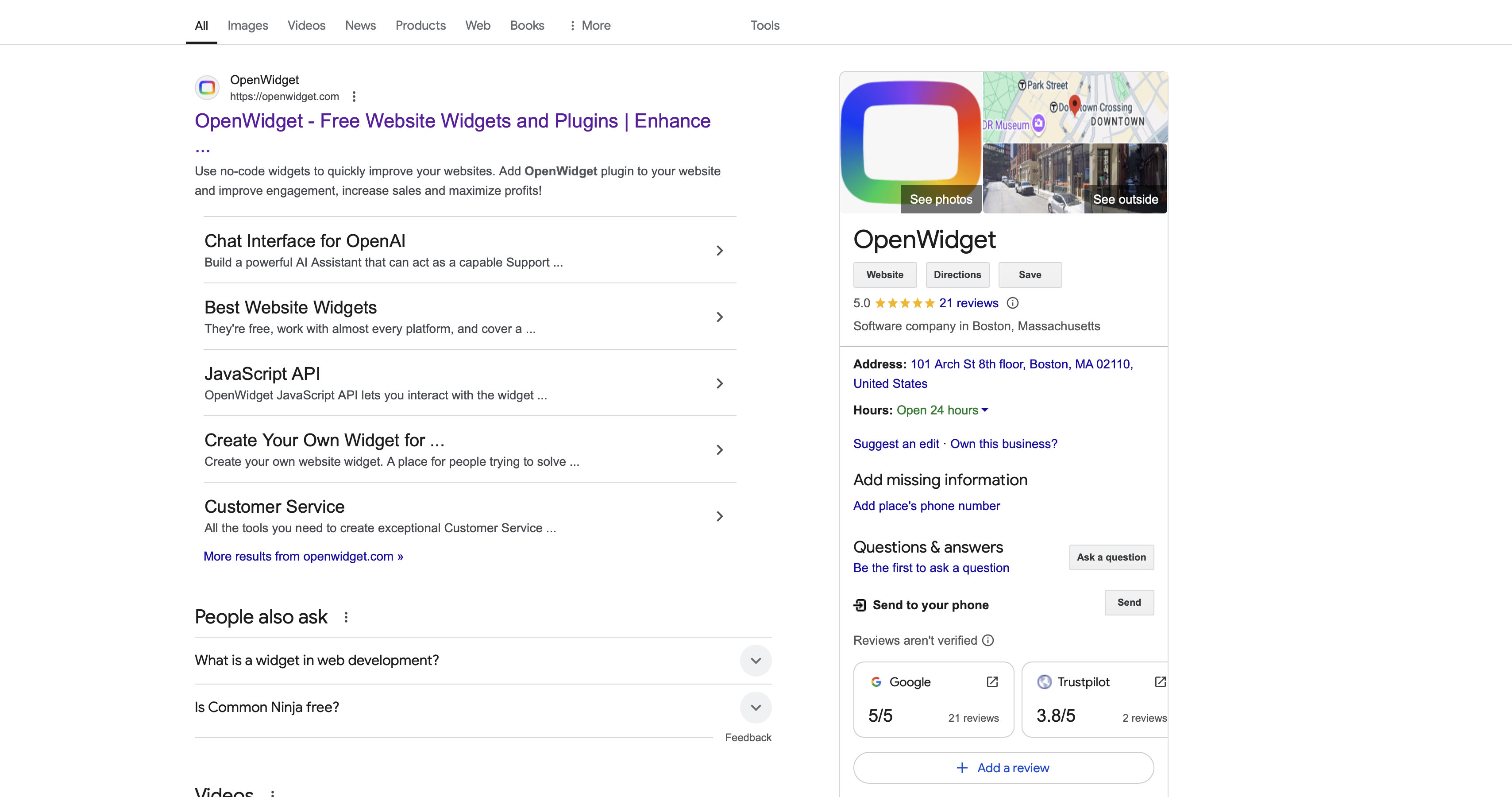Open the JavaScript API sitelink title
The height and width of the screenshot is (797, 1512).
pos(262,374)
